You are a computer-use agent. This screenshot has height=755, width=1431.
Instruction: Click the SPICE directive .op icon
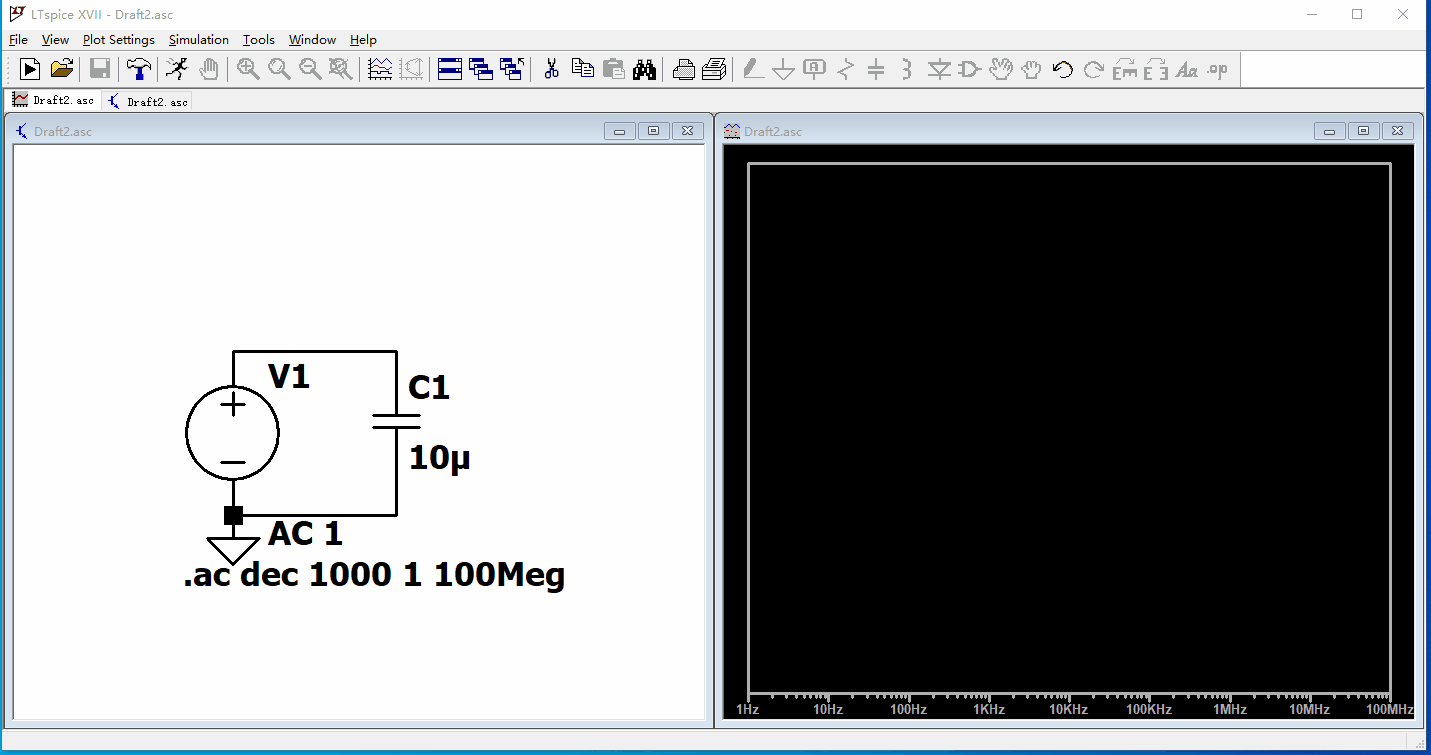coord(1218,69)
